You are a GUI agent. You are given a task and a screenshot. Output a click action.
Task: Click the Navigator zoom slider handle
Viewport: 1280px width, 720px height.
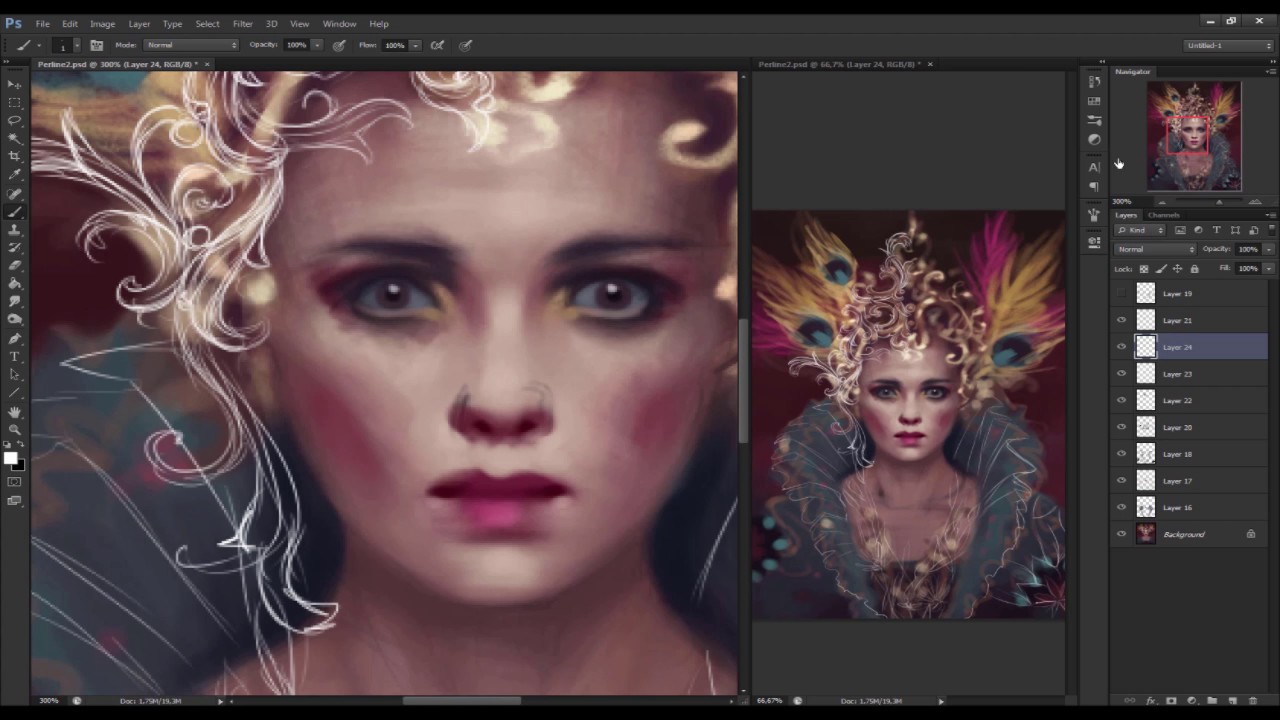tap(1219, 202)
